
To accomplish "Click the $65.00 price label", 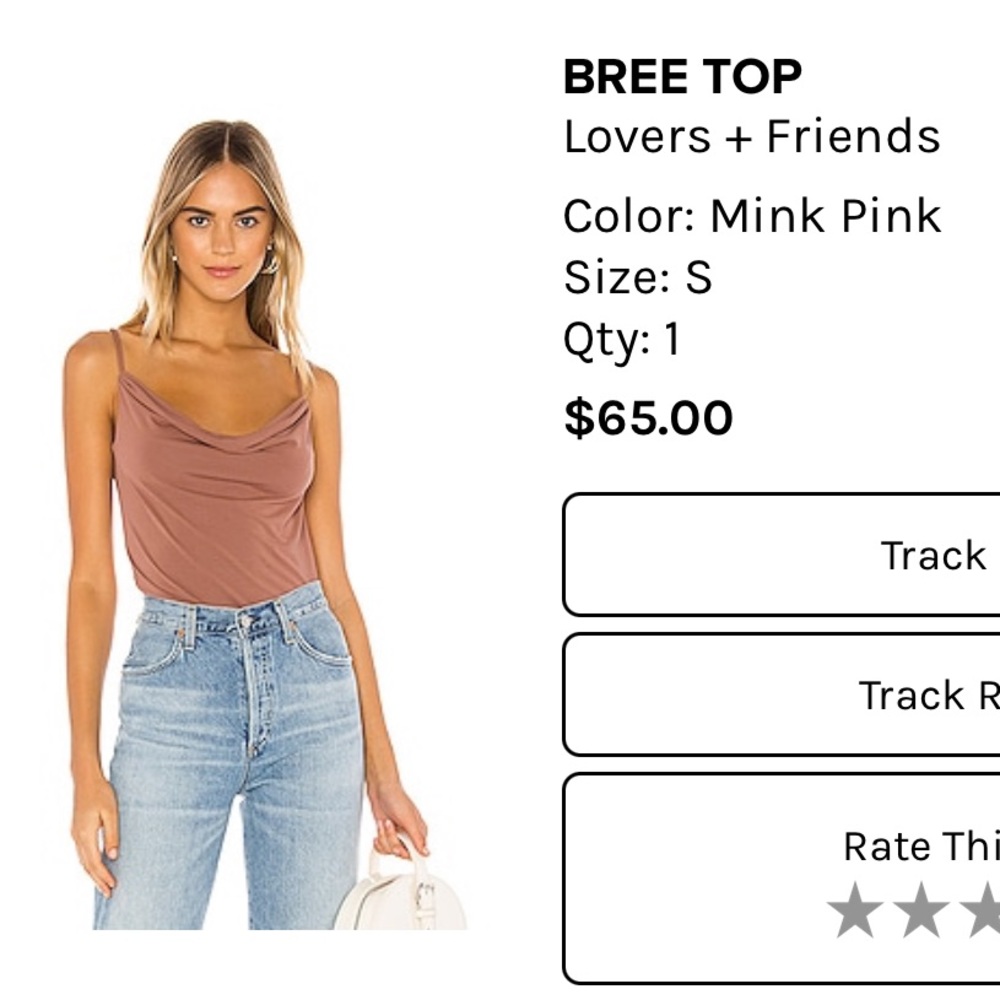I will coord(648,416).
